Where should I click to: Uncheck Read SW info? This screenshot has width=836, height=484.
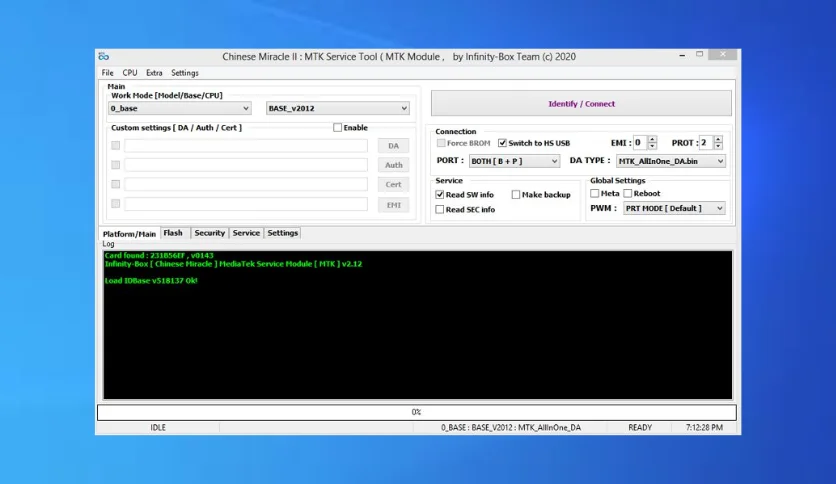[x=440, y=195]
